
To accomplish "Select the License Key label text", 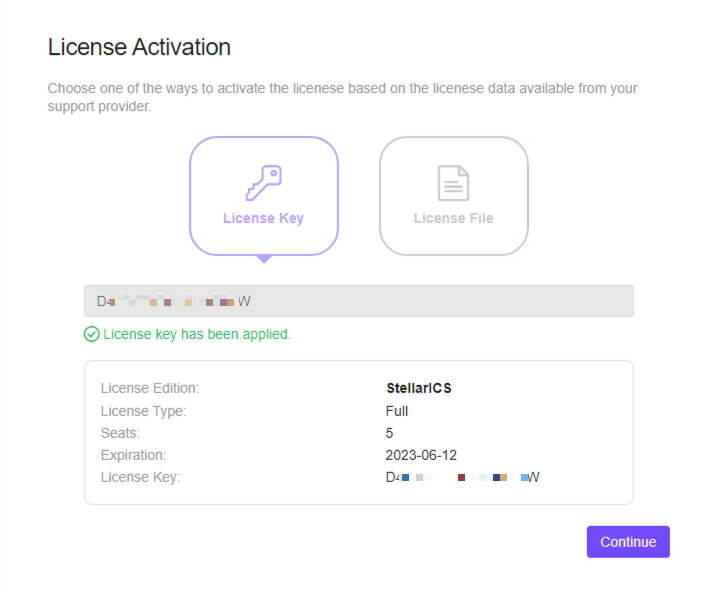I will click(263, 218).
